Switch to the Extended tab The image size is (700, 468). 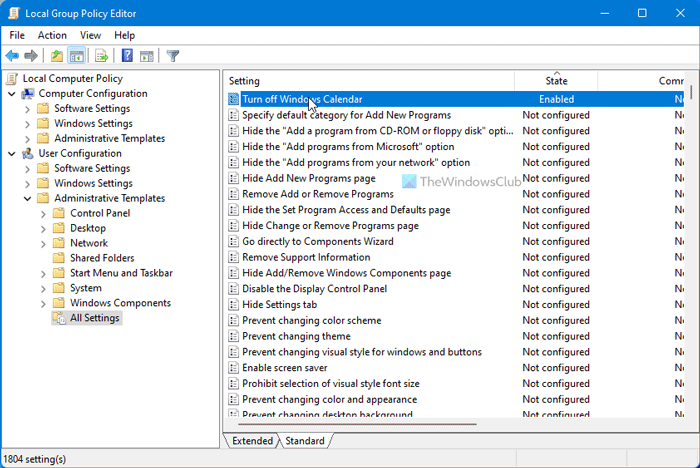pyautogui.click(x=252, y=441)
